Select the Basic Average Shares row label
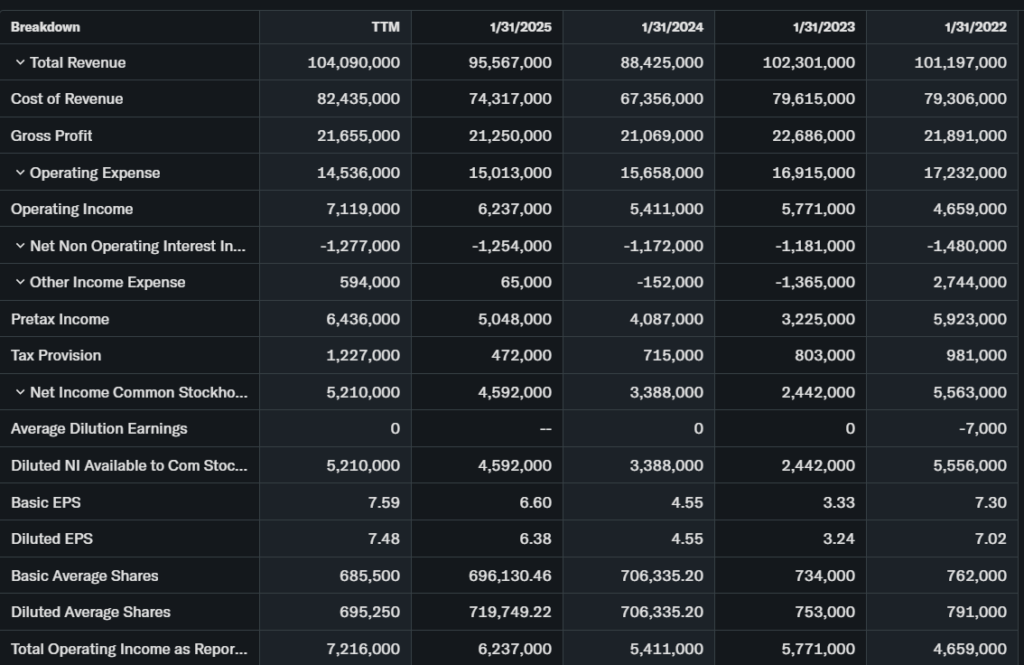1024x665 pixels. pyautogui.click(x=84, y=576)
